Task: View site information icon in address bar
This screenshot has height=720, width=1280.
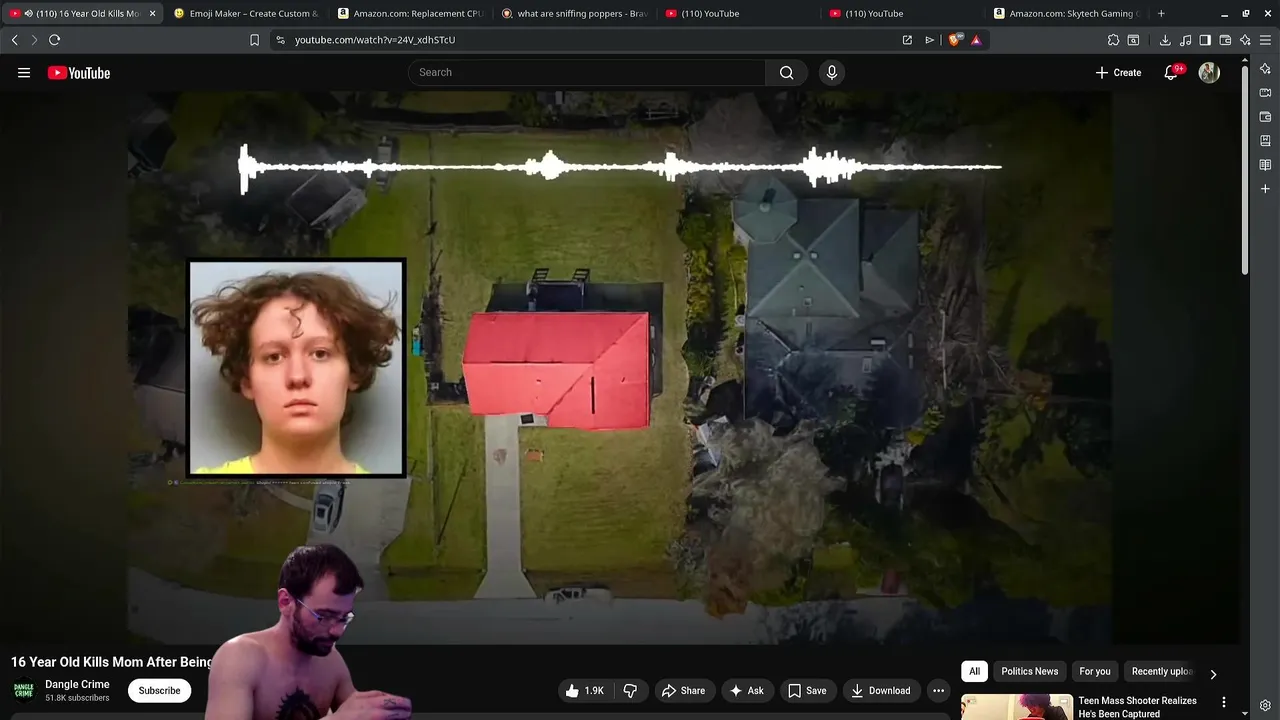Action: coord(280,40)
